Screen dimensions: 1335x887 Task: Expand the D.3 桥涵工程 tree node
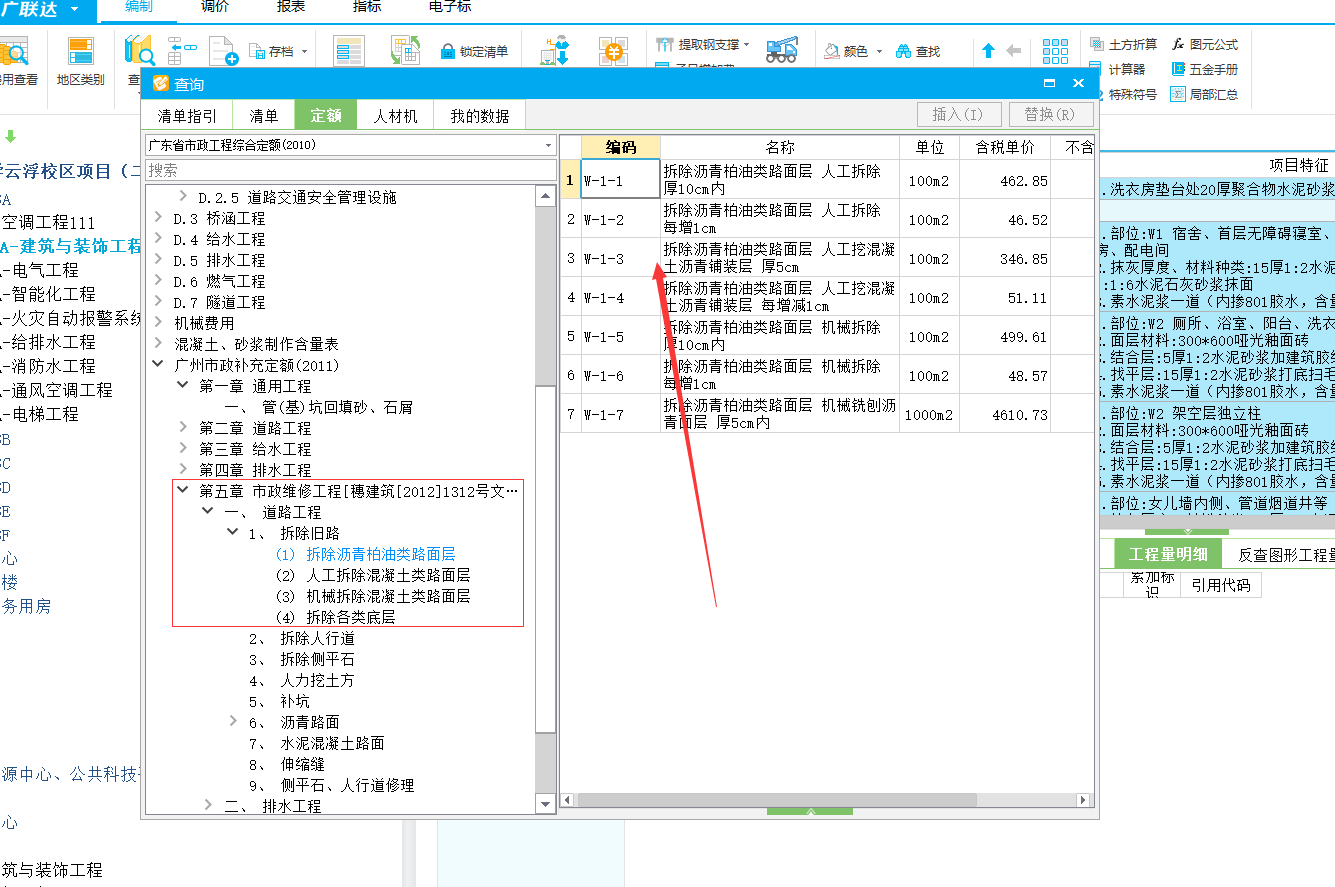(160, 218)
